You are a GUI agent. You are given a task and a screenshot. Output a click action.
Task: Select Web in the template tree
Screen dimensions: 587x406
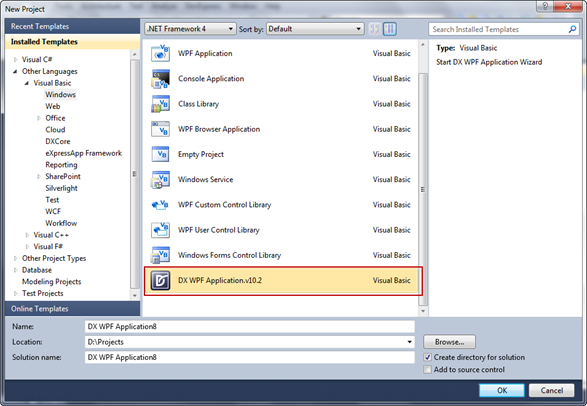coord(53,106)
